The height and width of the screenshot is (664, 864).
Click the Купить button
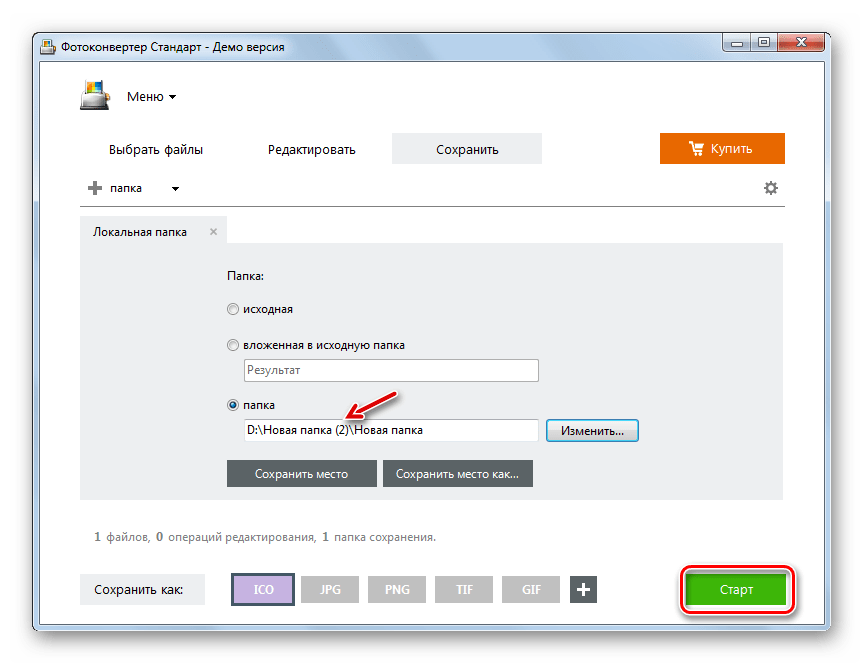click(x=722, y=149)
